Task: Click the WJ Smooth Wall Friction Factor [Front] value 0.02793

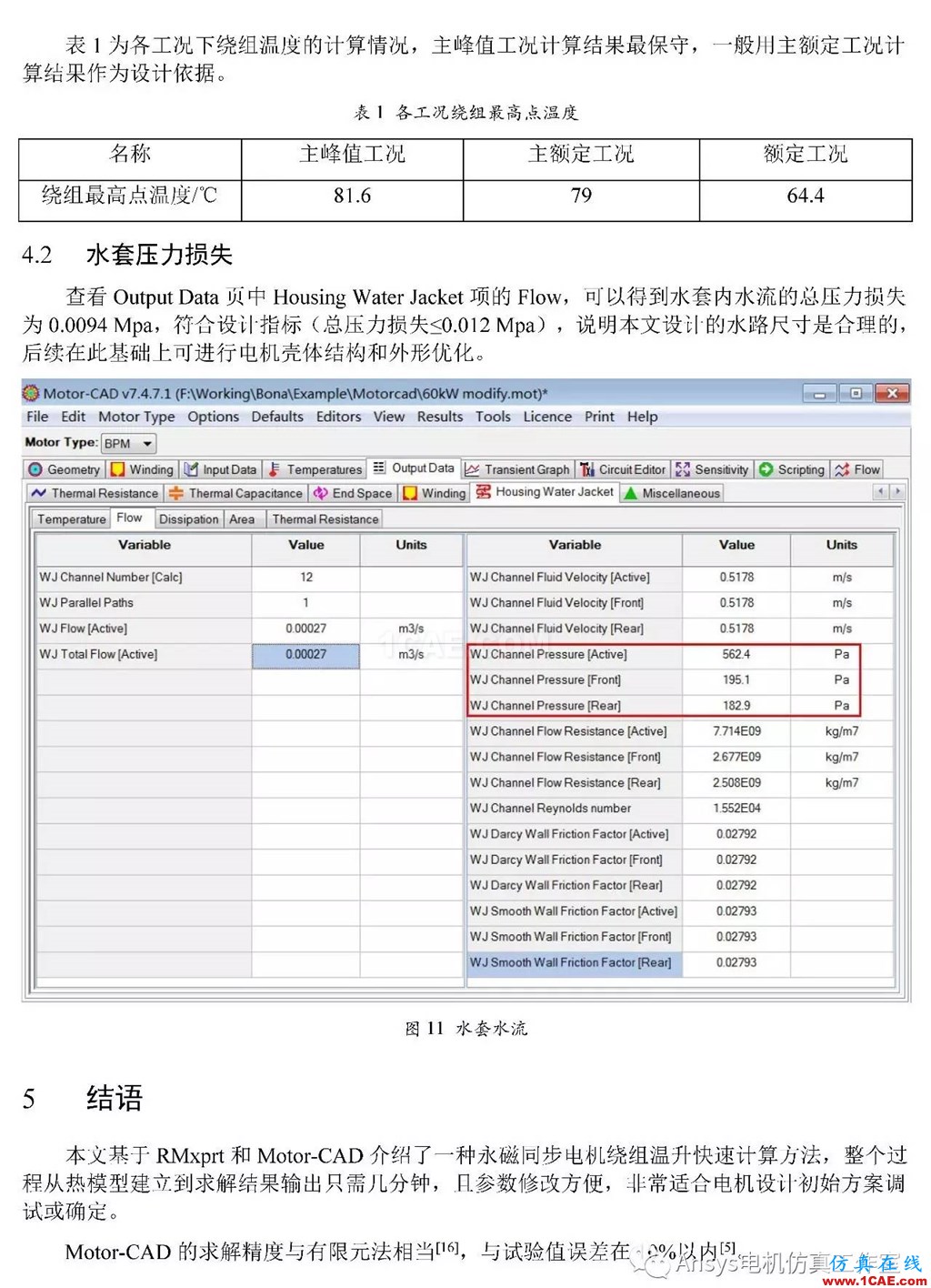Action: point(736,937)
